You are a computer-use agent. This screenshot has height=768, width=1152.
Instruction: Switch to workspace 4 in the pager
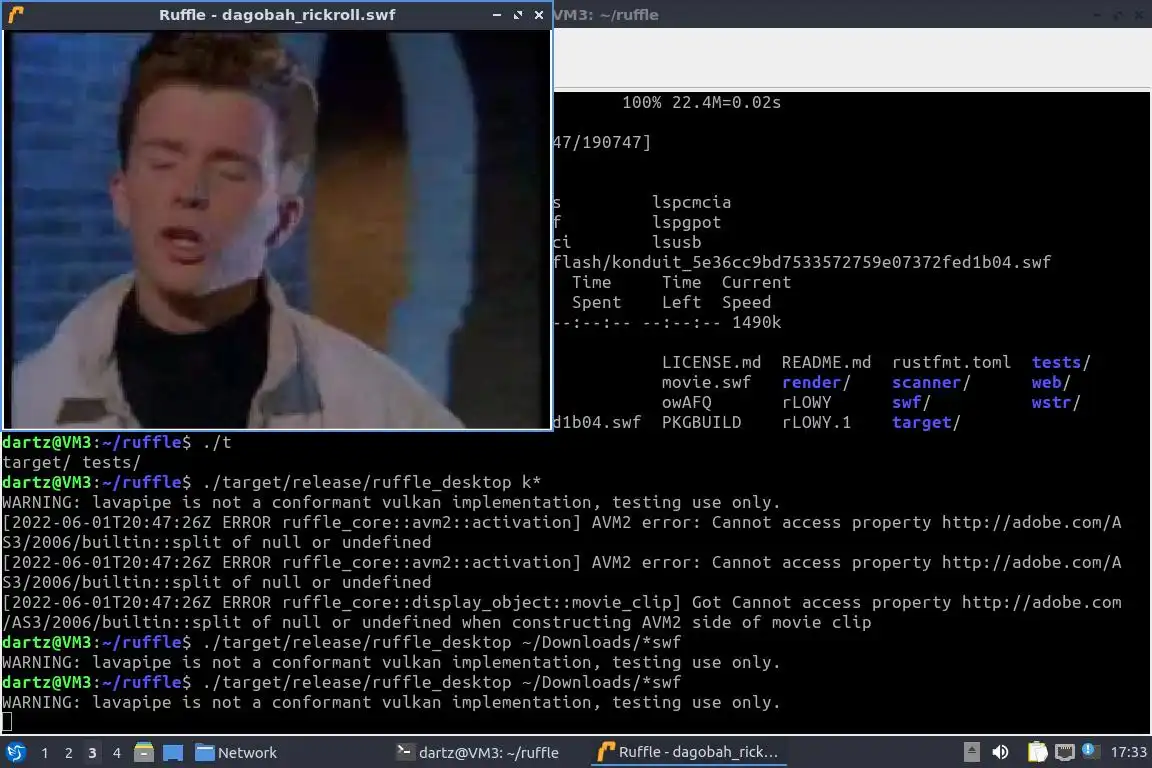click(117, 753)
